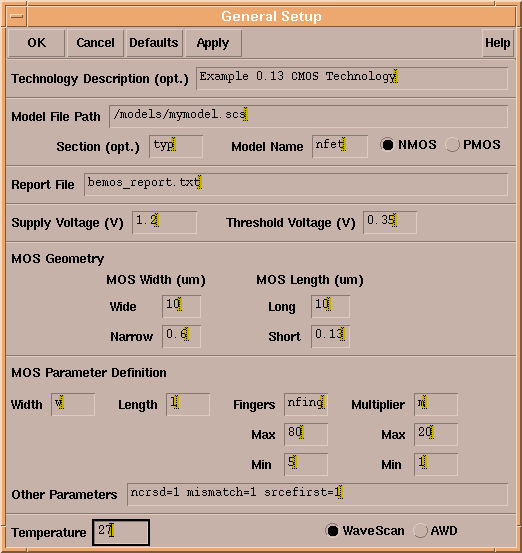Focus the Other Parameters field
Viewport: 522px width, 553px height.
pyautogui.click(x=317, y=494)
